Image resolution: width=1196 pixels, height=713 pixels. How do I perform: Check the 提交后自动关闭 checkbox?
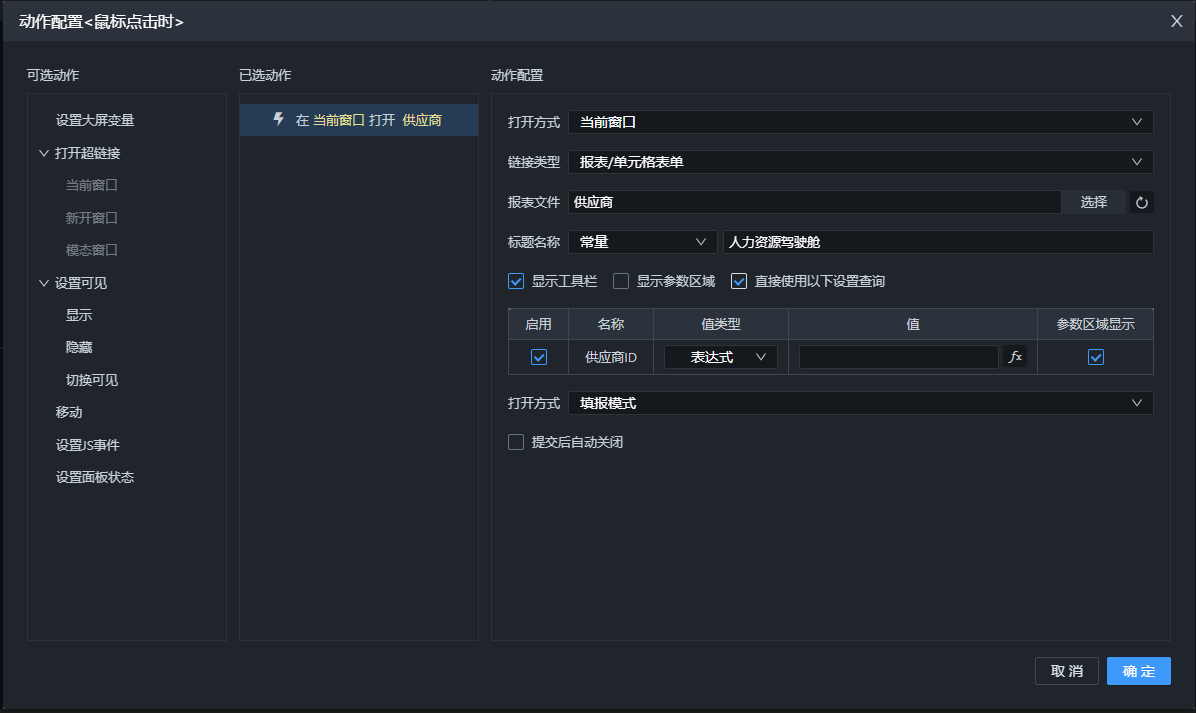tap(516, 442)
